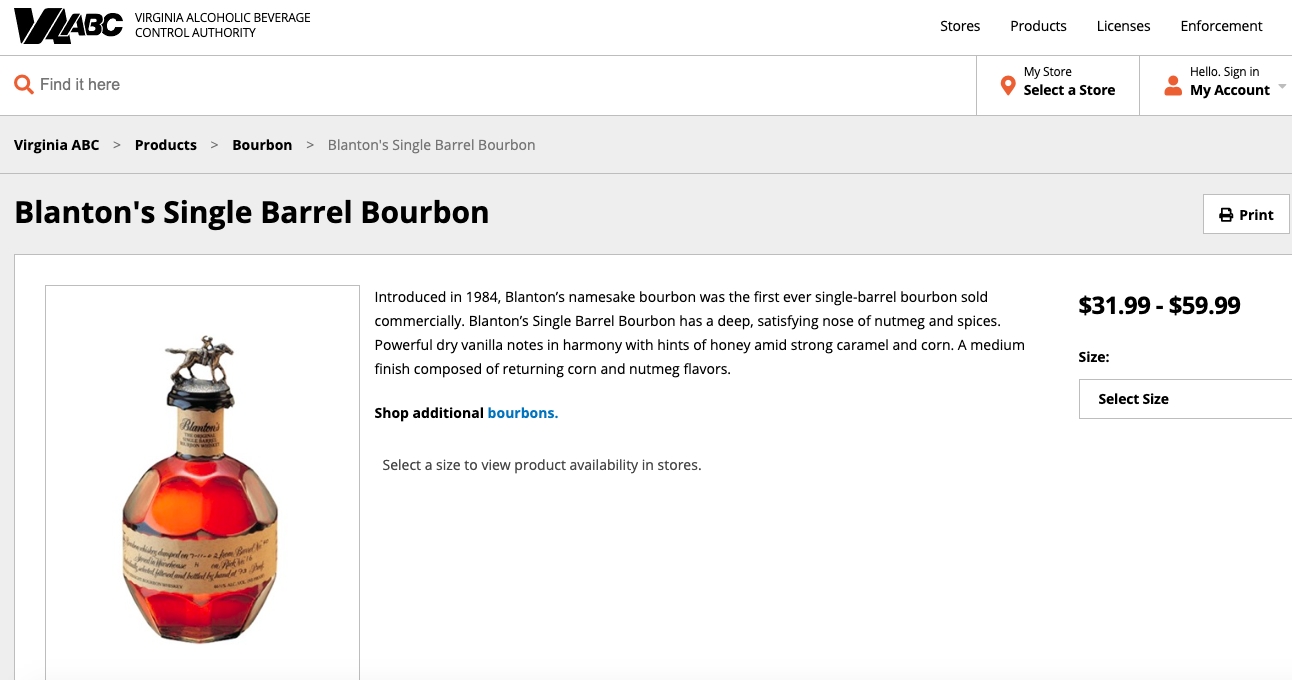Viewport: 1292px width, 680px height.
Task: Click 'Select a Store' text
Action: (1069, 90)
